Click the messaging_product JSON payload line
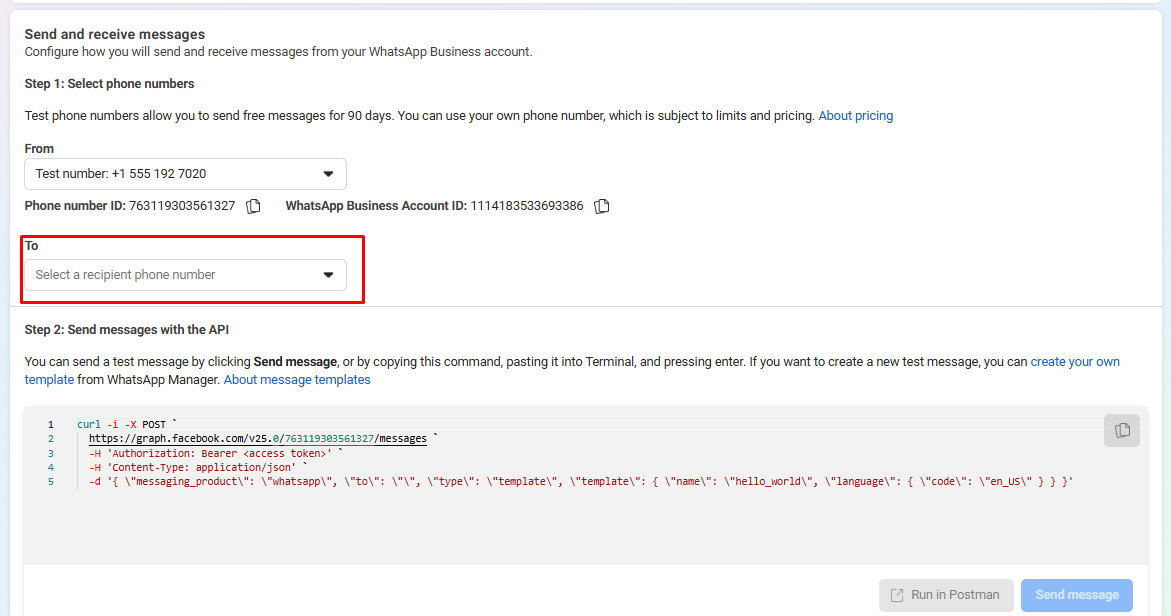The width and height of the screenshot is (1171, 616). coord(581,482)
